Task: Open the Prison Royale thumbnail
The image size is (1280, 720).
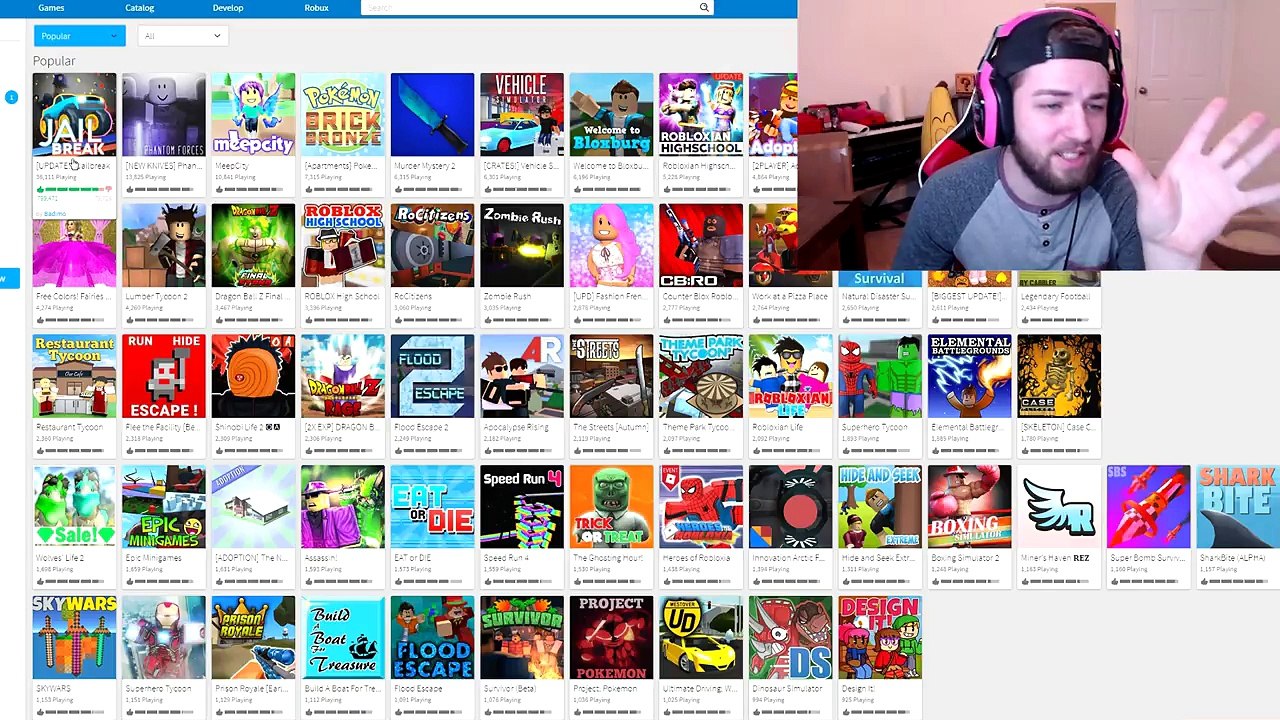Action: coord(253,638)
